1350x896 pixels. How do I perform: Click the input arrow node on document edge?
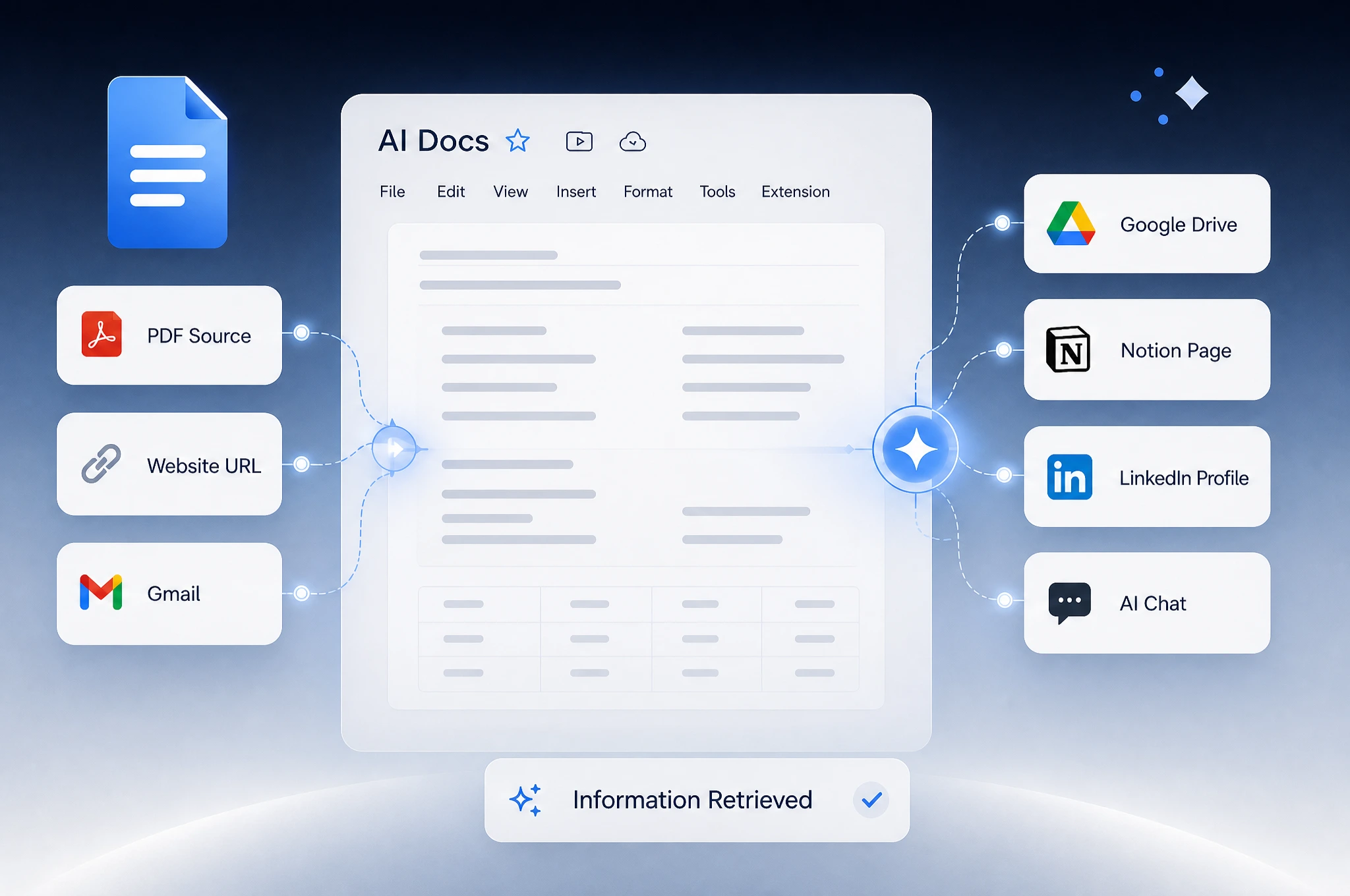pos(394,449)
